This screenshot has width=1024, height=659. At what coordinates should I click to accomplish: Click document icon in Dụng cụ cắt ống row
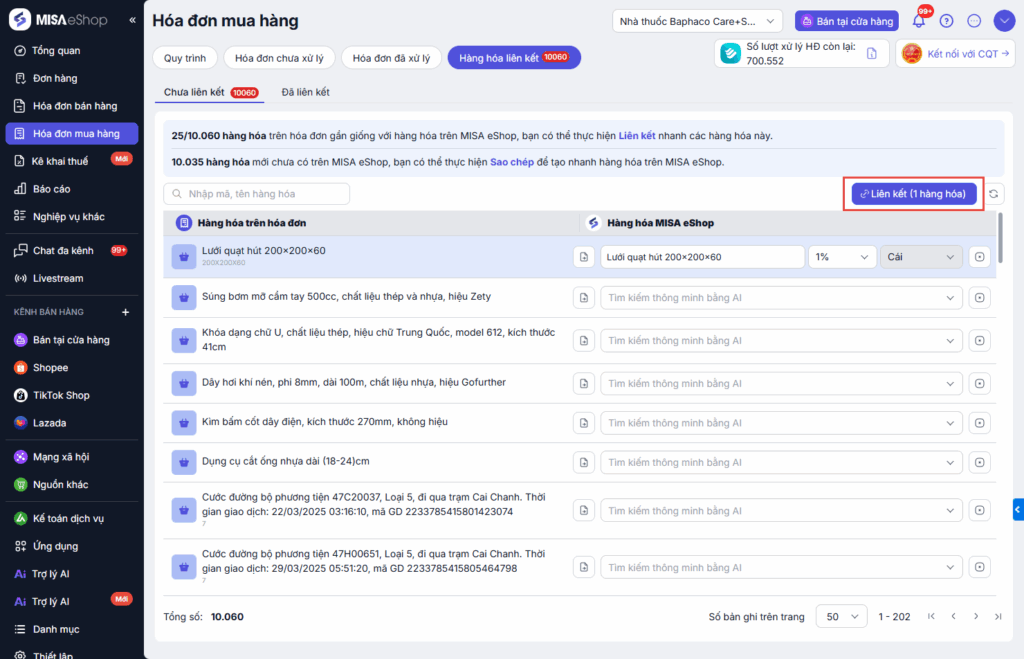[x=584, y=462]
